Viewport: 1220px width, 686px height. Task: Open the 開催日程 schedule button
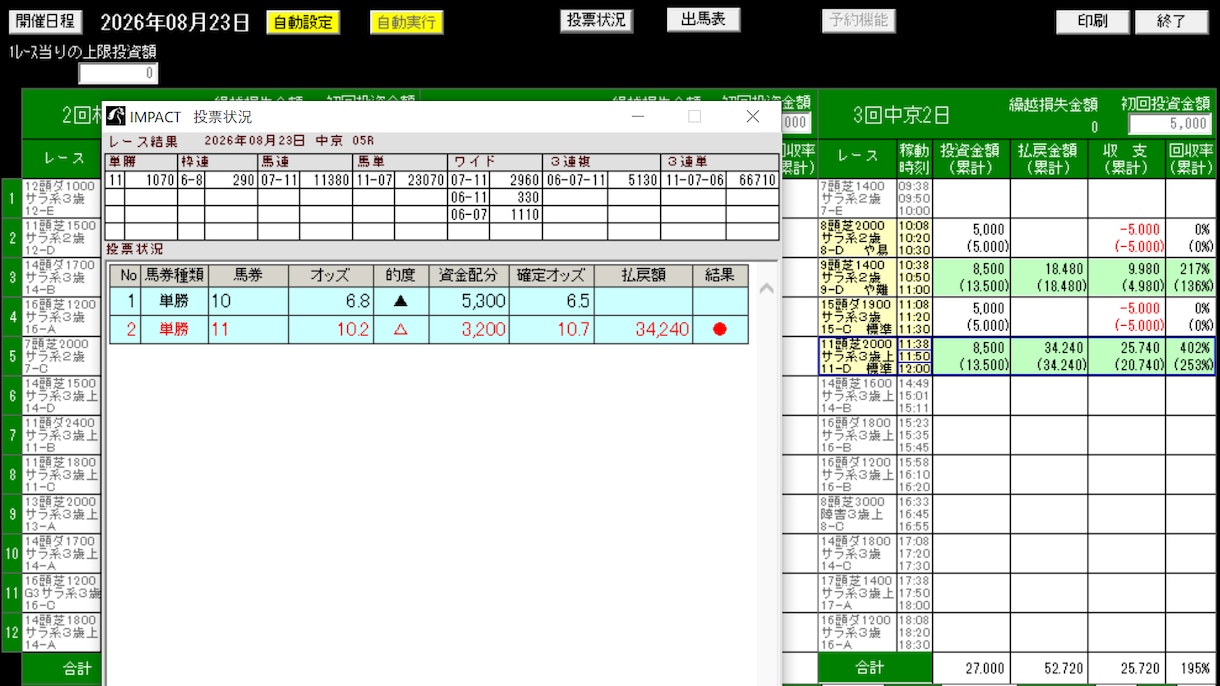(x=46, y=22)
